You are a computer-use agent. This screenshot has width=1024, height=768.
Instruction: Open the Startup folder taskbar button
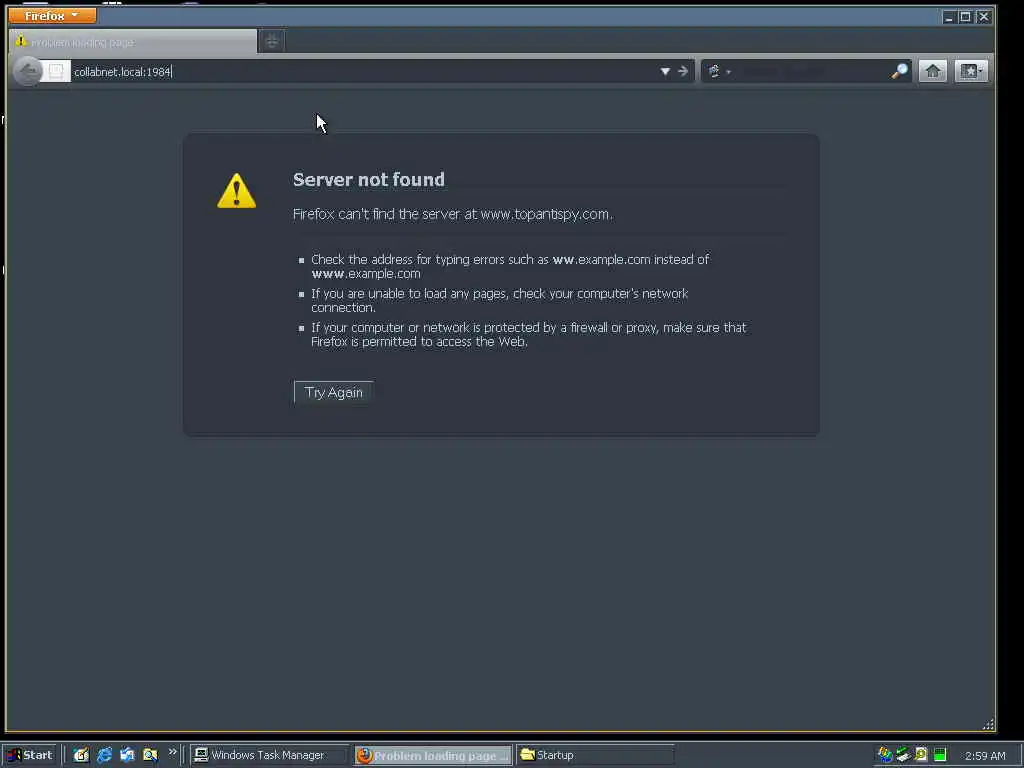595,755
